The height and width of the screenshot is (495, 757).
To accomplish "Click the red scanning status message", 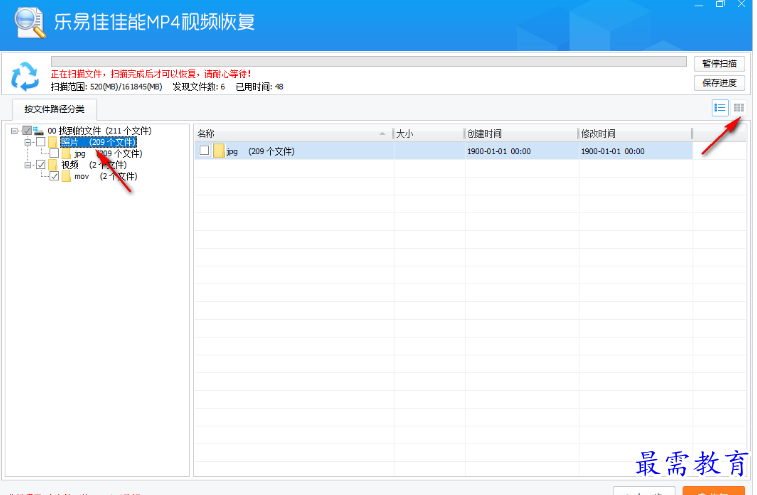I will [x=151, y=74].
